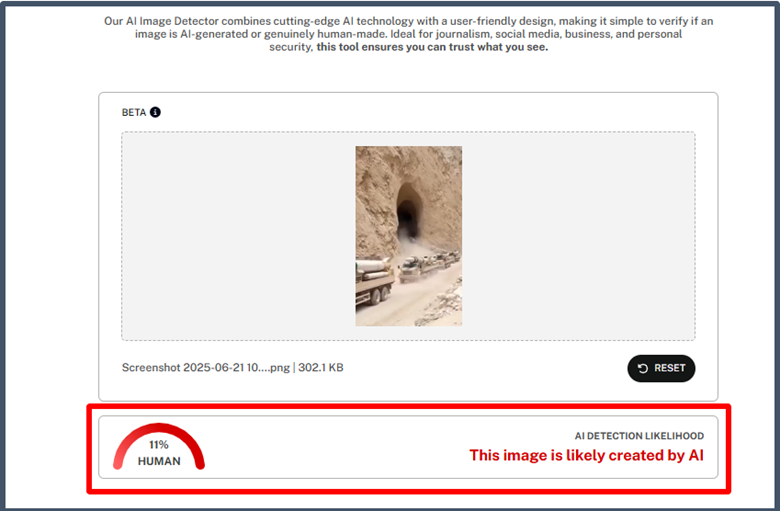Screen dimensions: 780x511
Task: Click the Screenshot 2025-06-21 file name
Action: click(205, 368)
